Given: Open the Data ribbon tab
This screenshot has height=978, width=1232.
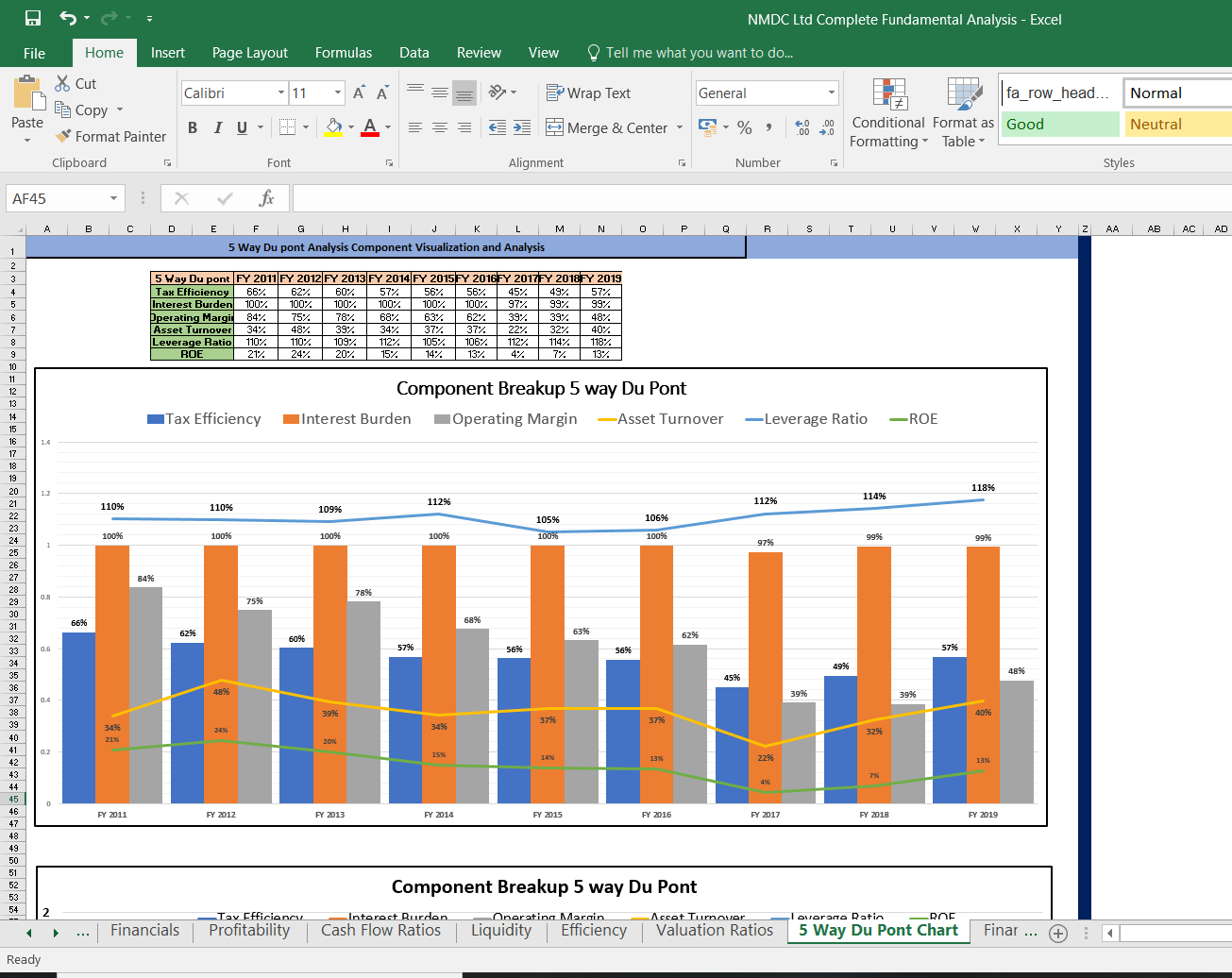Looking at the screenshot, I should [413, 53].
